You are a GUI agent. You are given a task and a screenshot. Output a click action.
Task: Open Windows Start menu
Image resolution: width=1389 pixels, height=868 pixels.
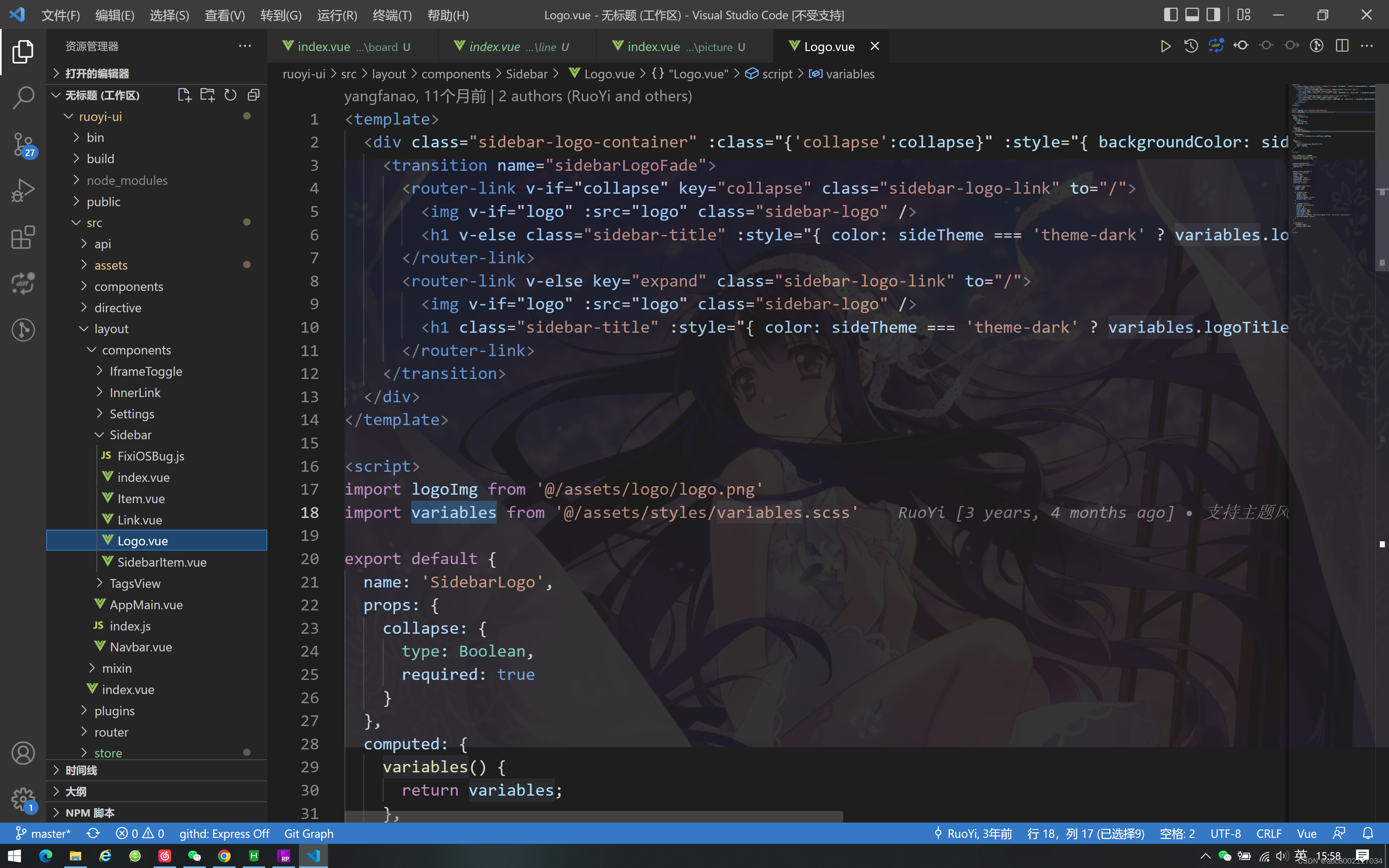(14, 856)
